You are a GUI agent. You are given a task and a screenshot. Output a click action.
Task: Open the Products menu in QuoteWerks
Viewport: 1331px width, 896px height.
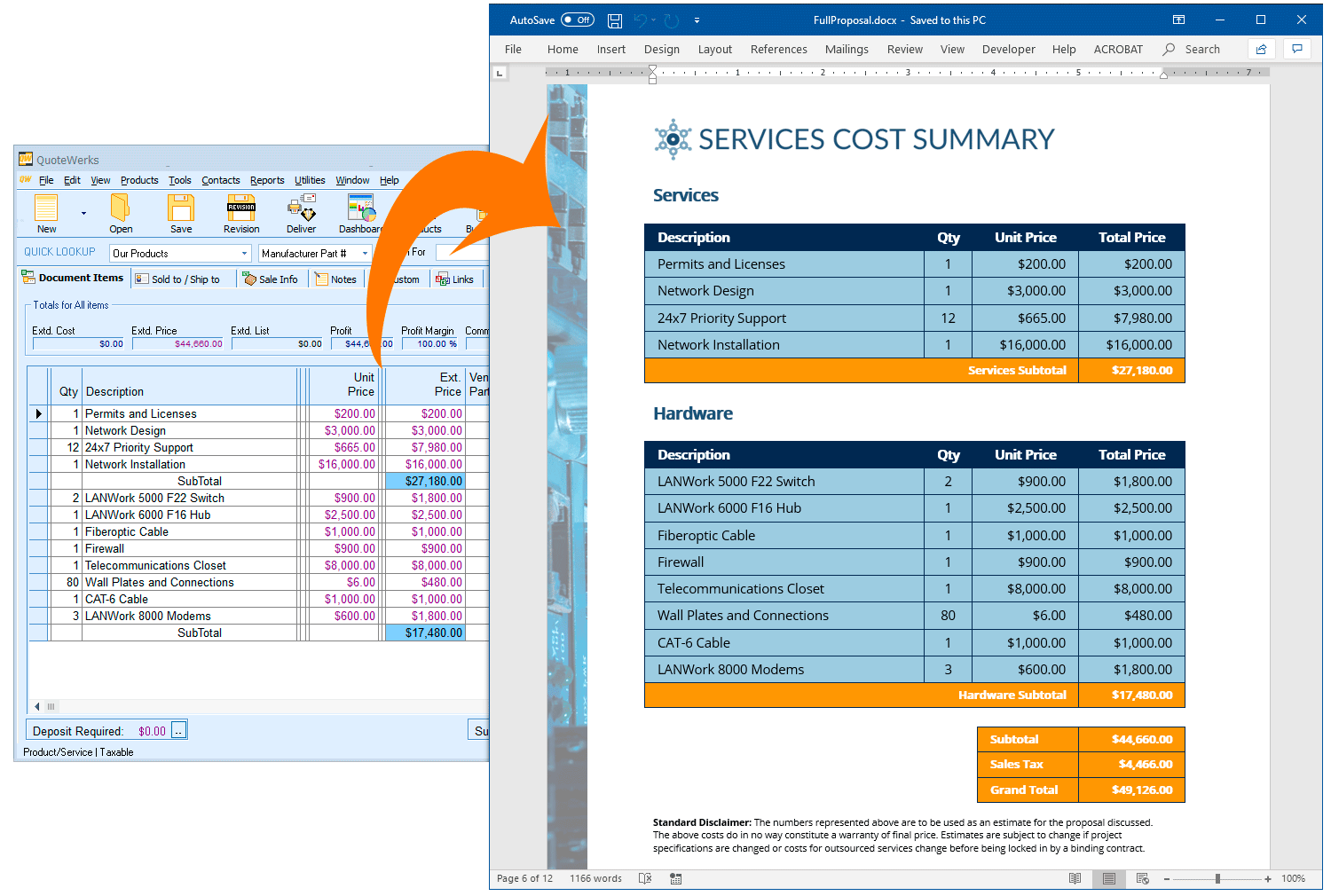pos(139,180)
